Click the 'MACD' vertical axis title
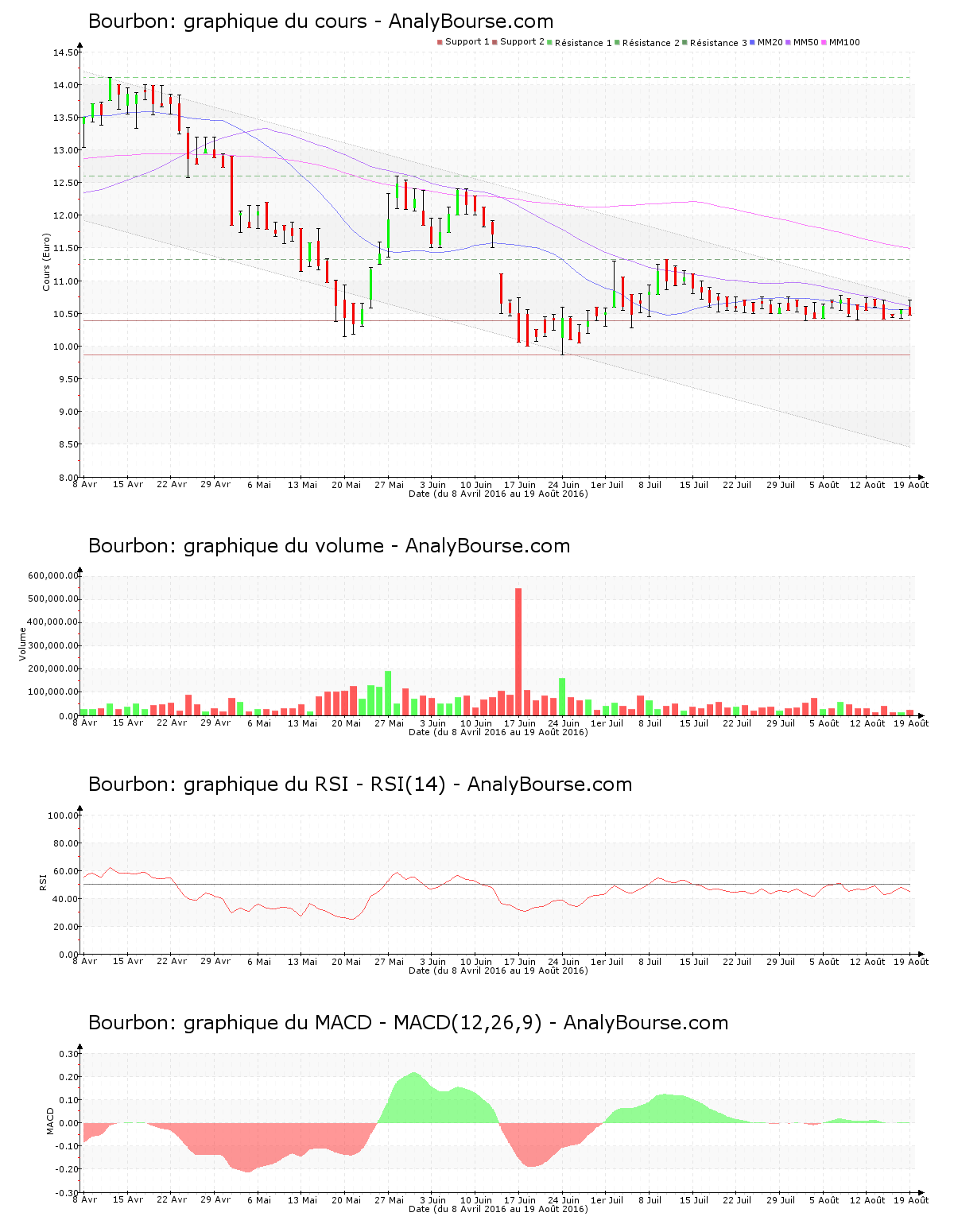 click(x=50, y=1122)
